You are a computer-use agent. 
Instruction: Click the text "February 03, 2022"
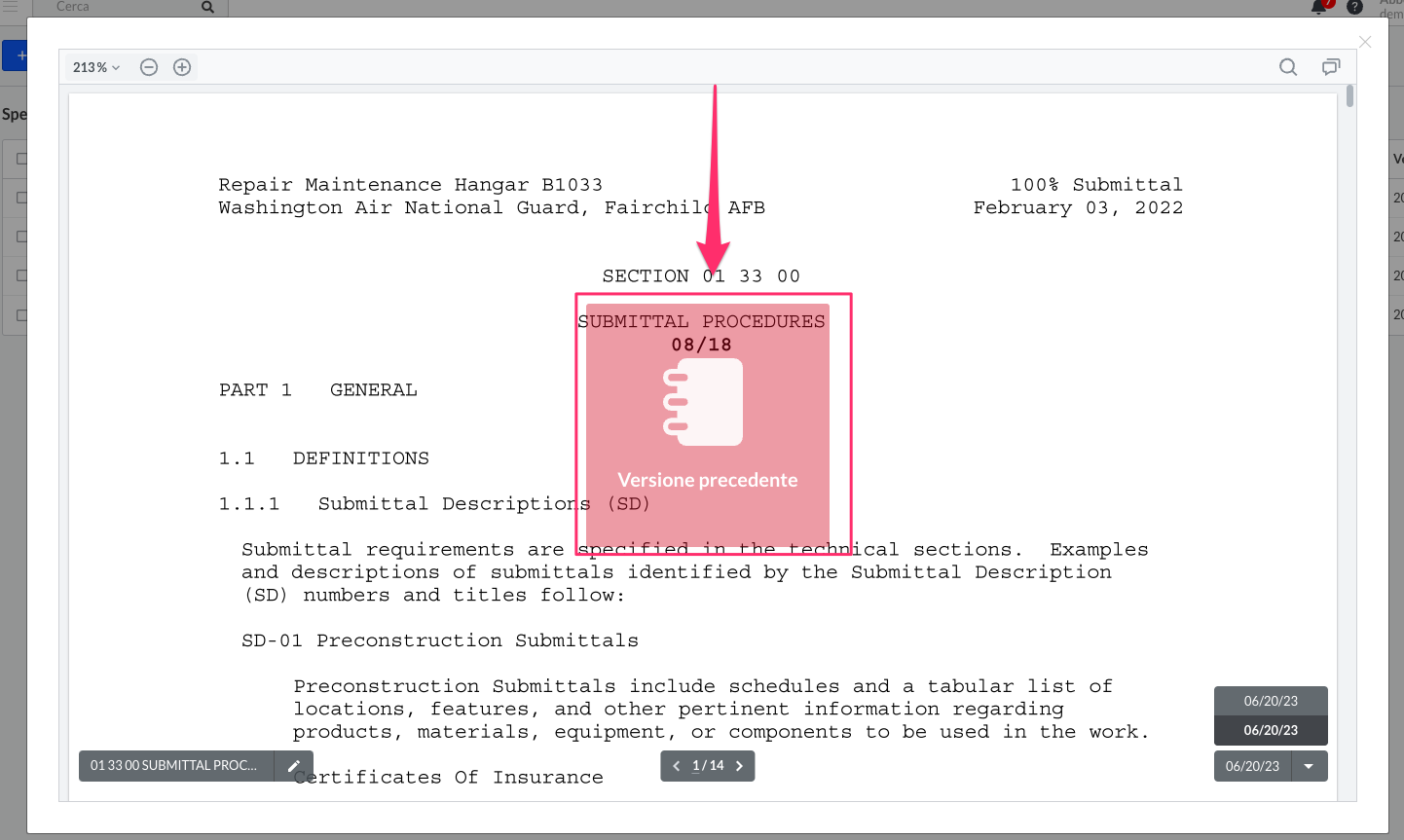[1078, 208]
